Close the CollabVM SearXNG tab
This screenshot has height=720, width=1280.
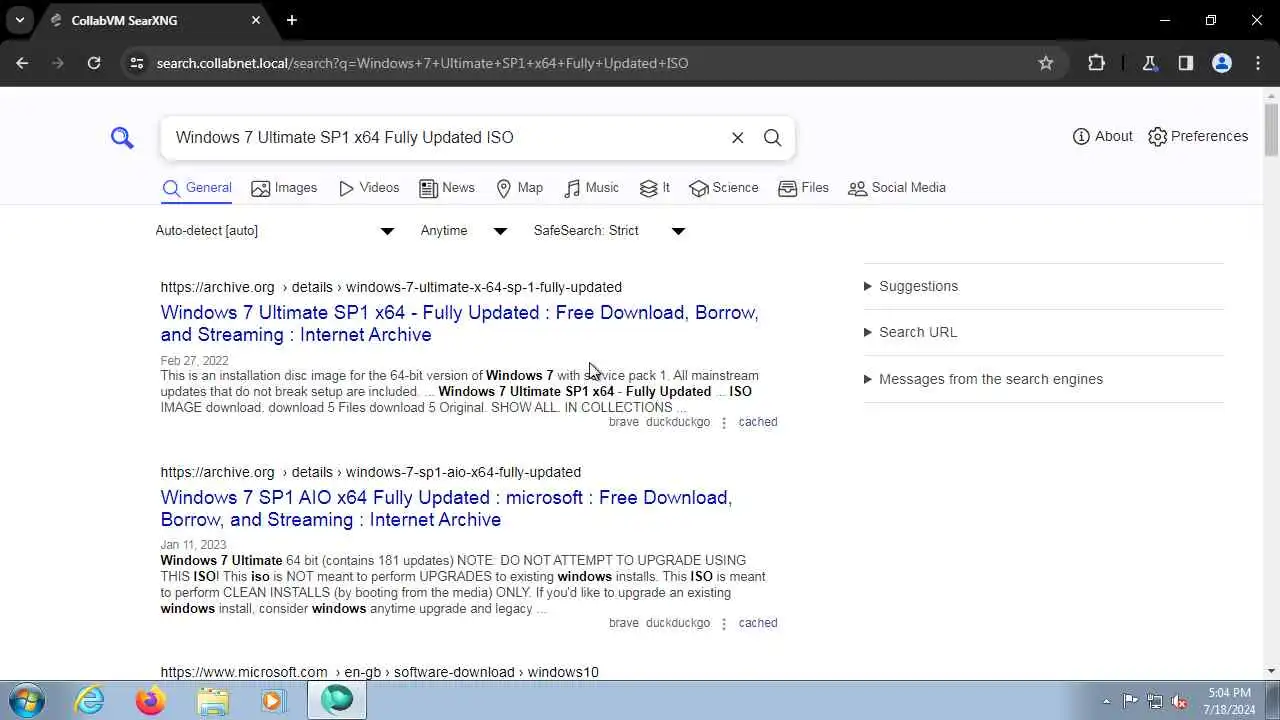tap(256, 20)
